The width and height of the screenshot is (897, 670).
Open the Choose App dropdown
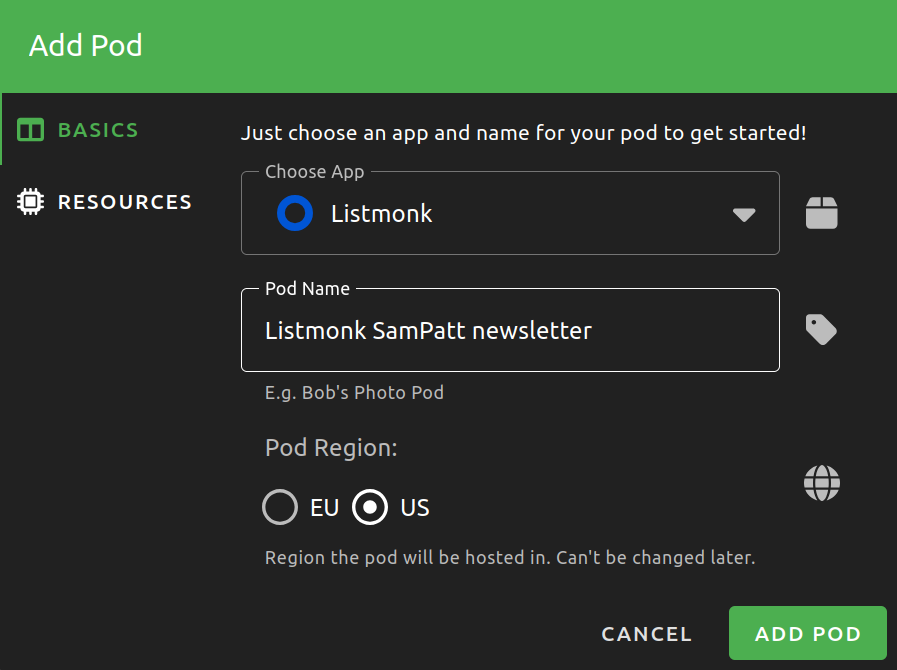point(510,213)
